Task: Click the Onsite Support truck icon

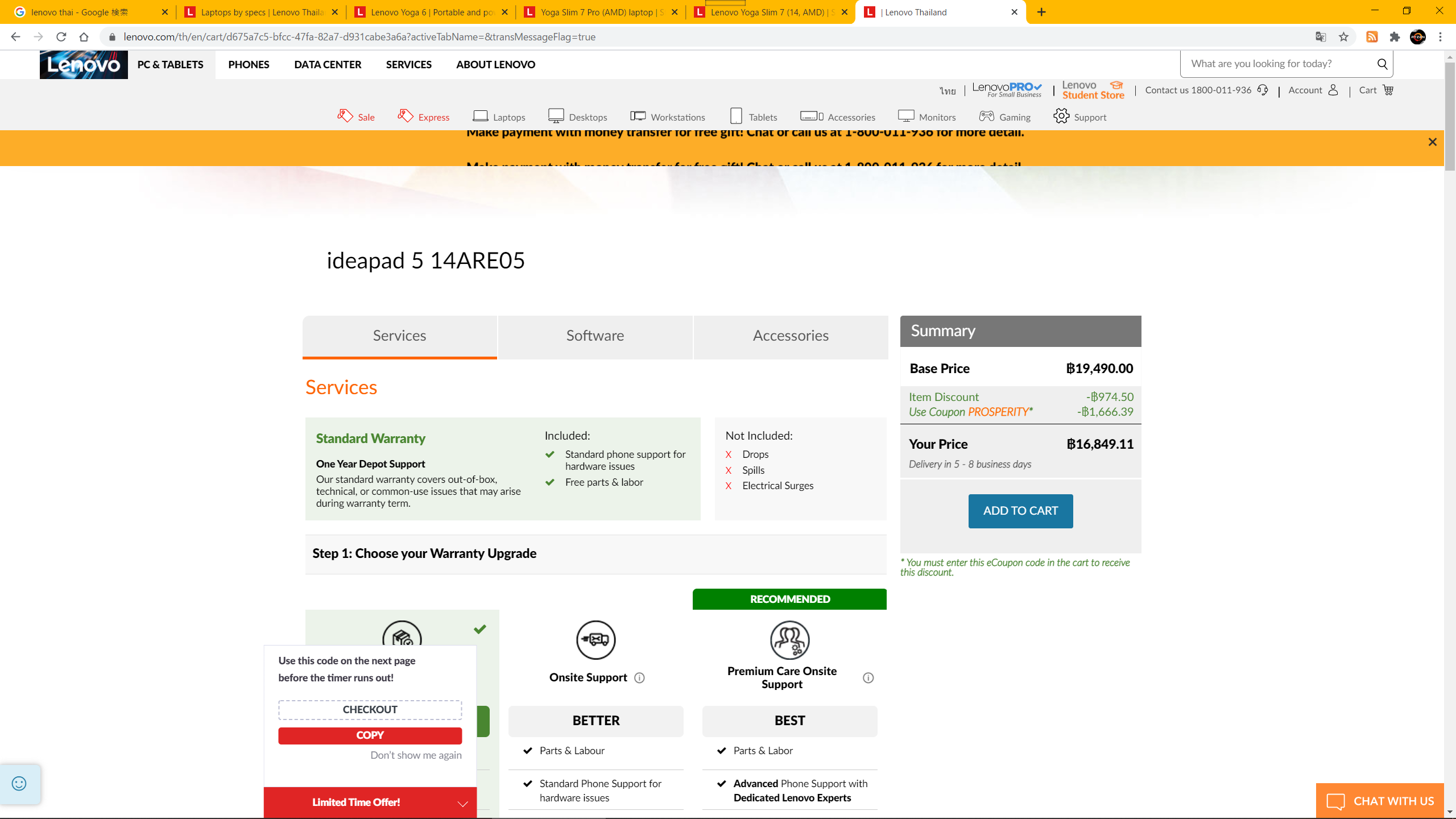Action: (595, 640)
